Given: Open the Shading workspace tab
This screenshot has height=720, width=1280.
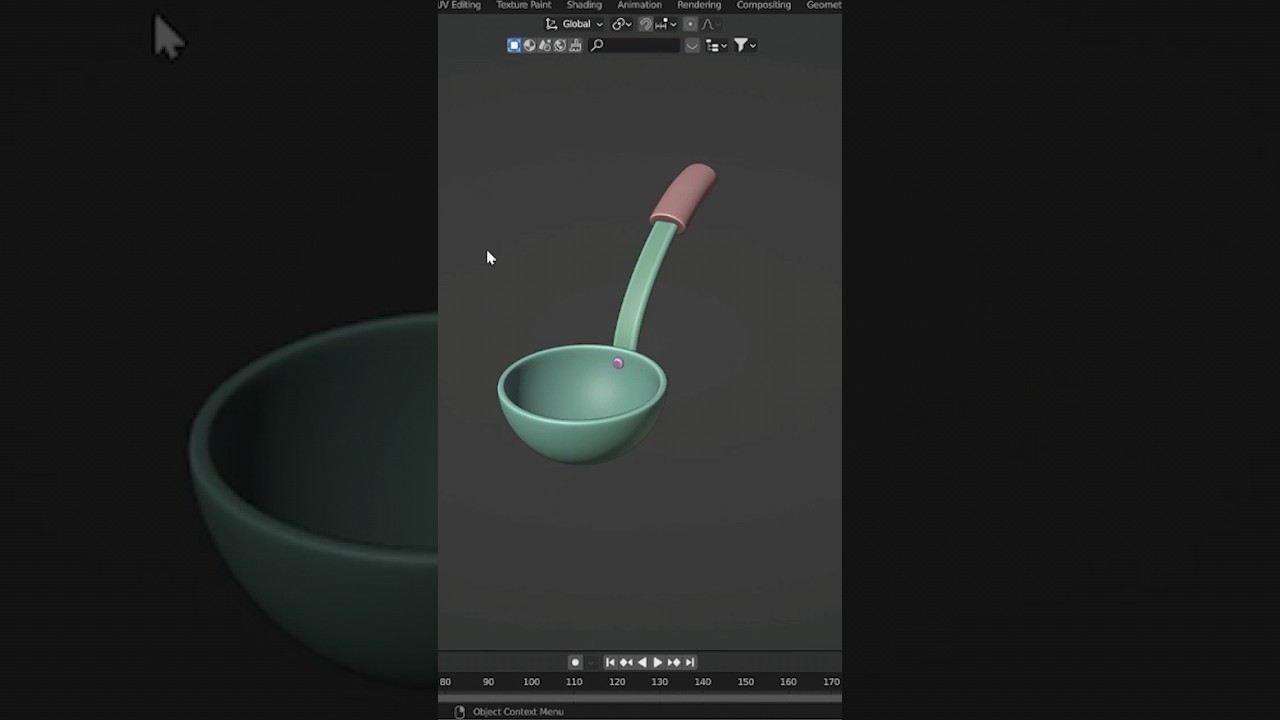Looking at the screenshot, I should (584, 5).
